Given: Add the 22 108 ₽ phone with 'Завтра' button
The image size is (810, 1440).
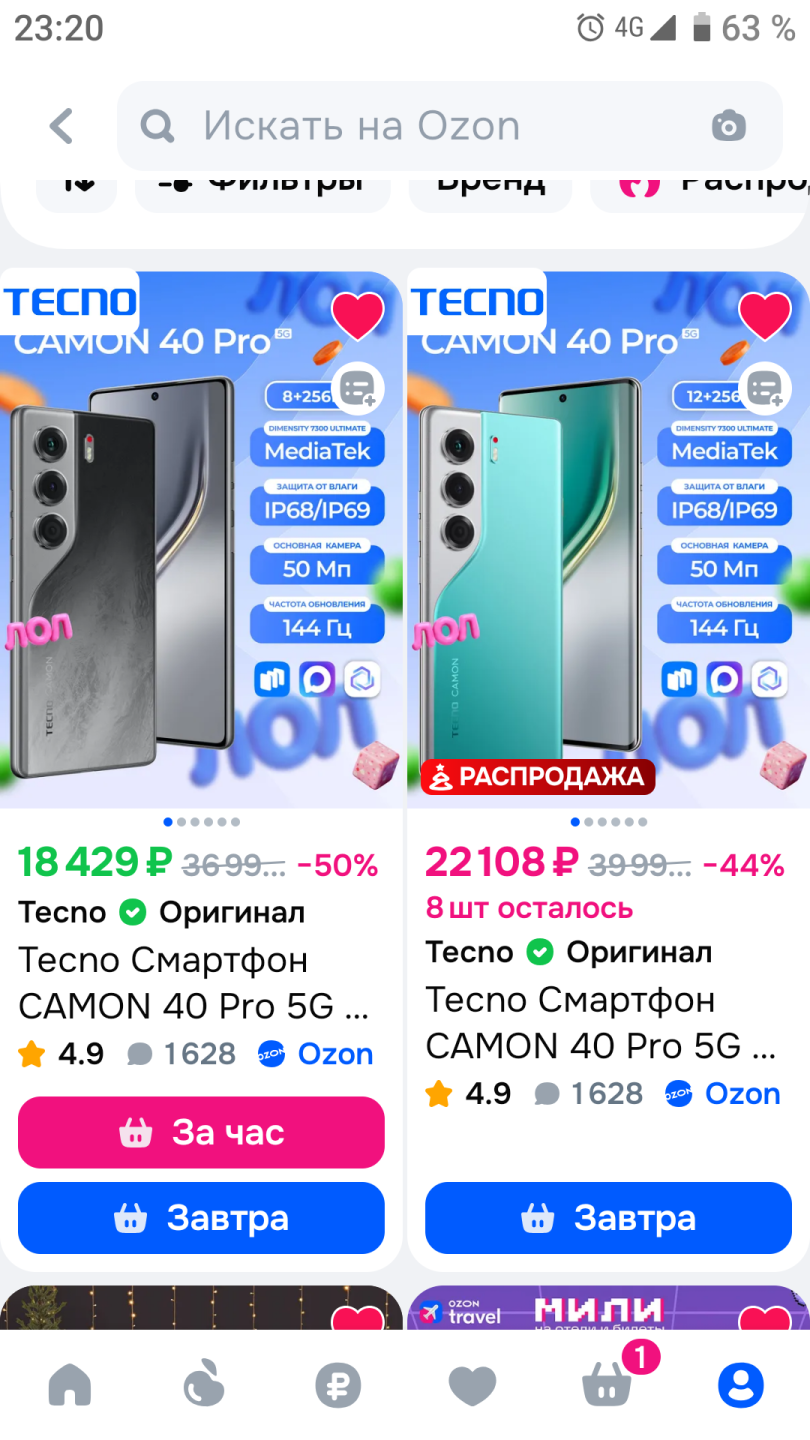Looking at the screenshot, I should [608, 1217].
